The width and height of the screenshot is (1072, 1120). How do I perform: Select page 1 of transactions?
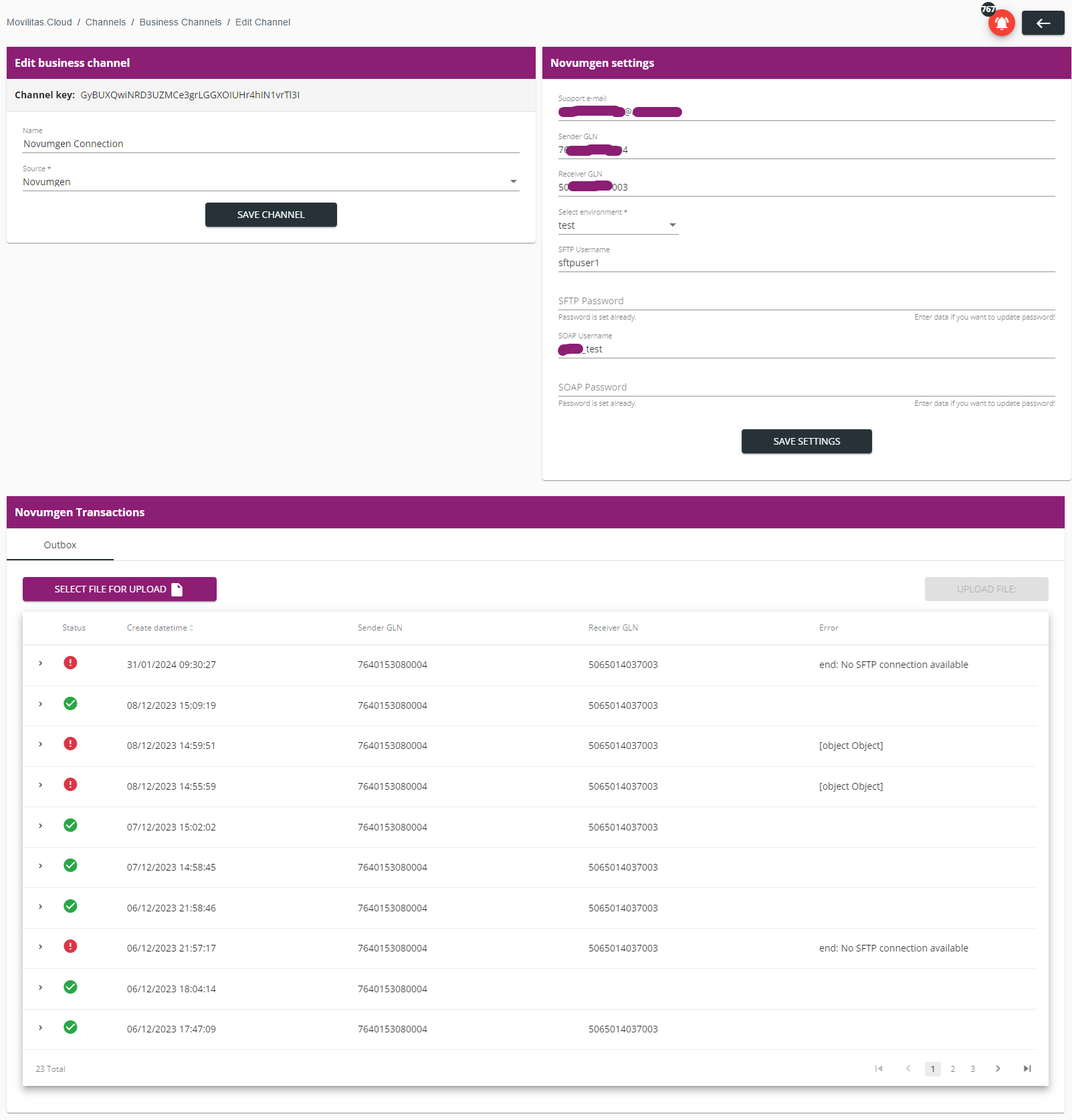click(933, 1069)
